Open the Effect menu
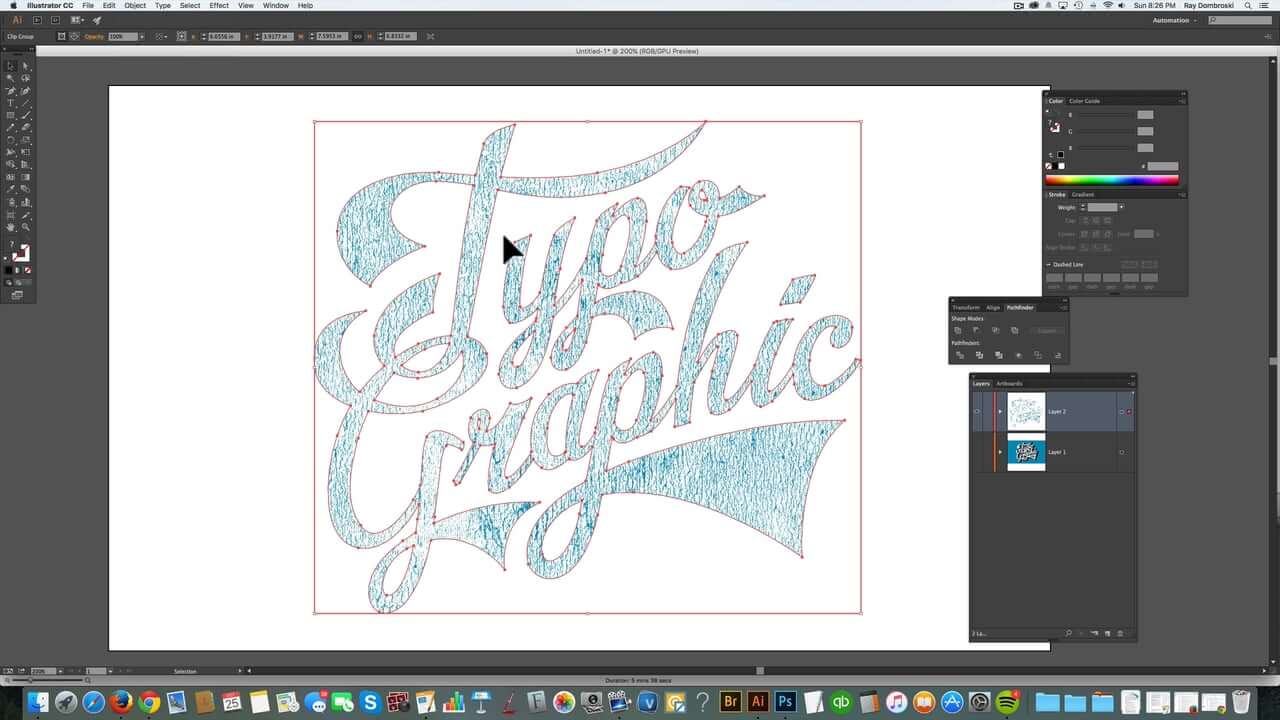The width and height of the screenshot is (1280, 720). pos(219,5)
